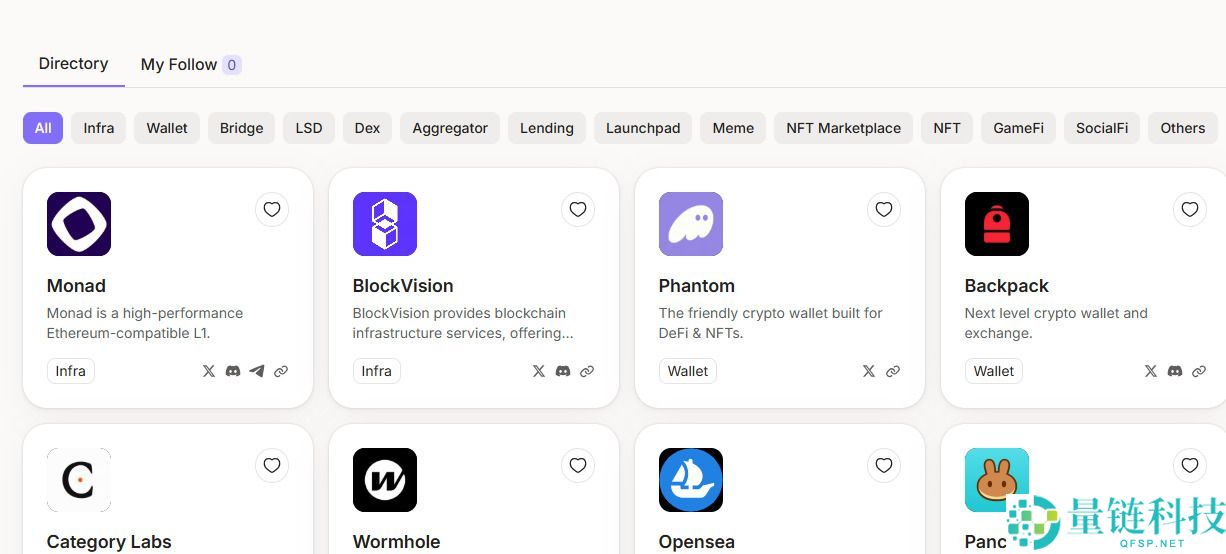This screenshot has height=554, width=1226.
Task: Filter by NFT Marketplace category
Action: tap(843, 128)
